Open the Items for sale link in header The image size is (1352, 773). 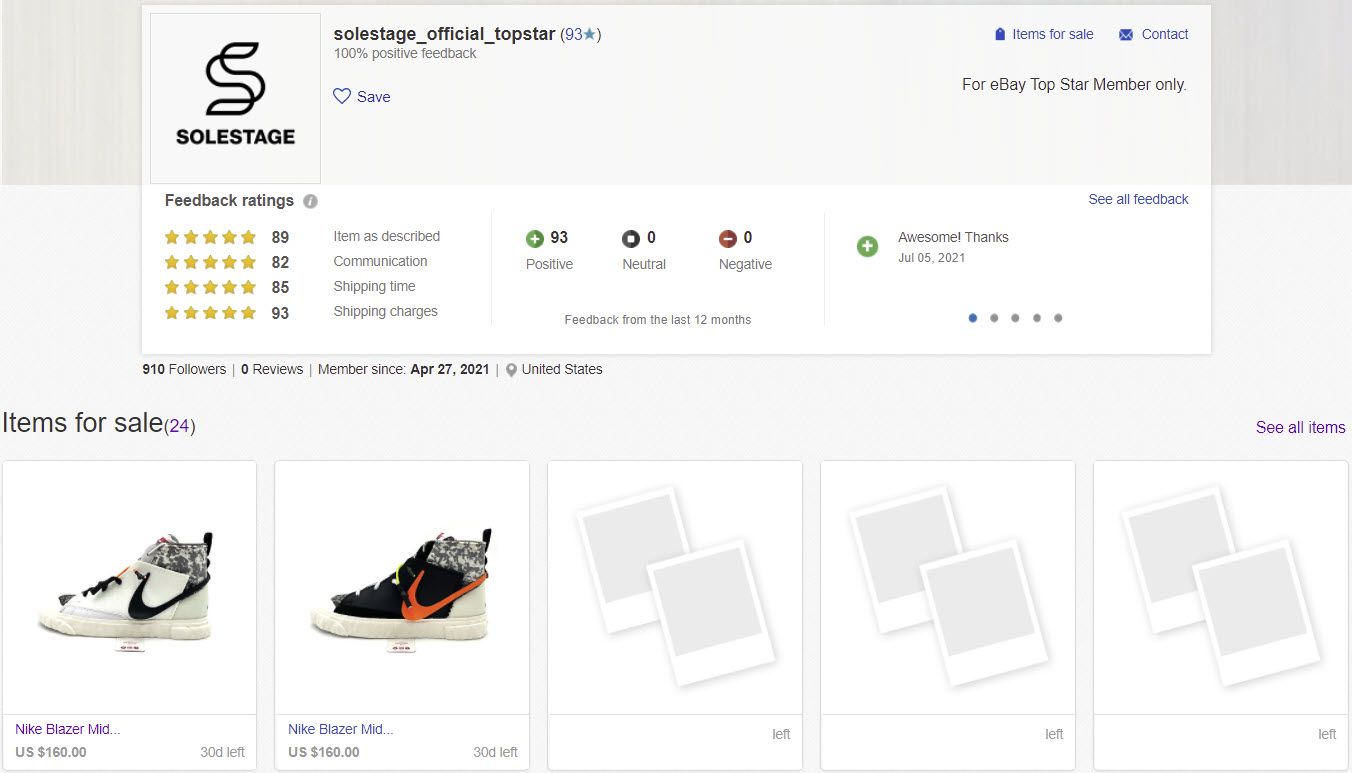click(1052, 34)
